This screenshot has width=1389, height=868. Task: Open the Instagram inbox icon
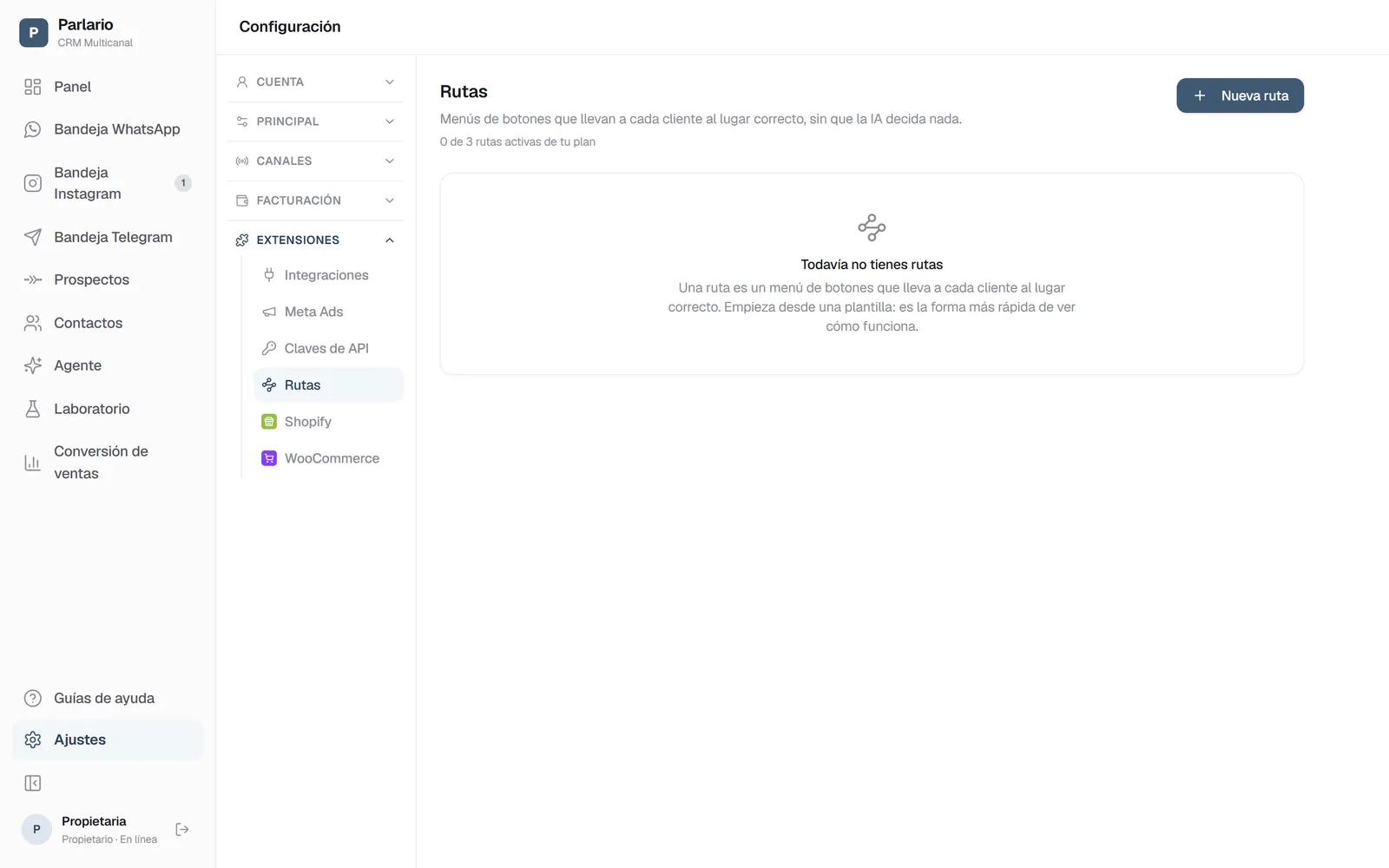point(33,183)
